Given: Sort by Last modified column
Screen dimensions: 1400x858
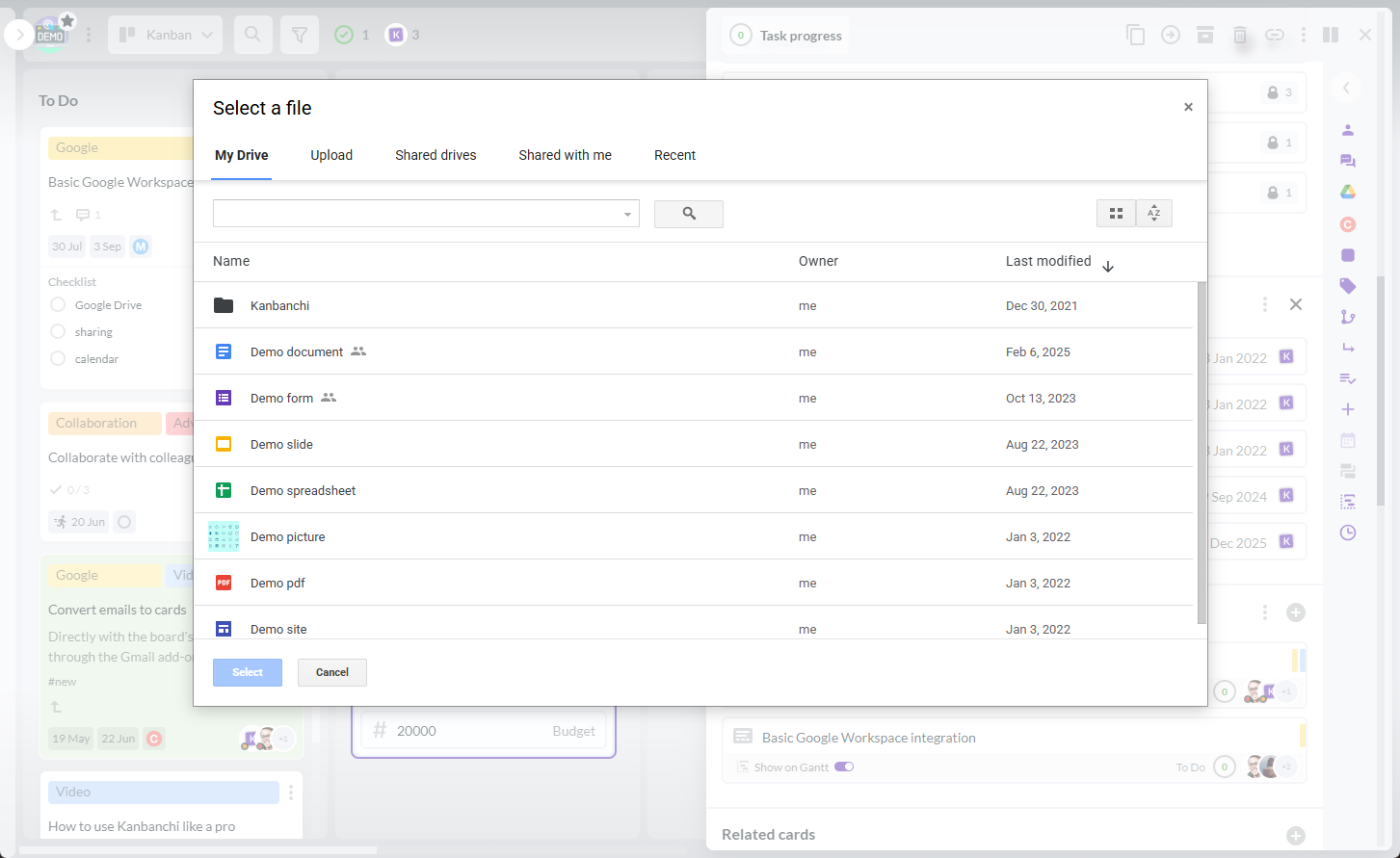Looking at the screenshot, I should tap(1059, 262).
